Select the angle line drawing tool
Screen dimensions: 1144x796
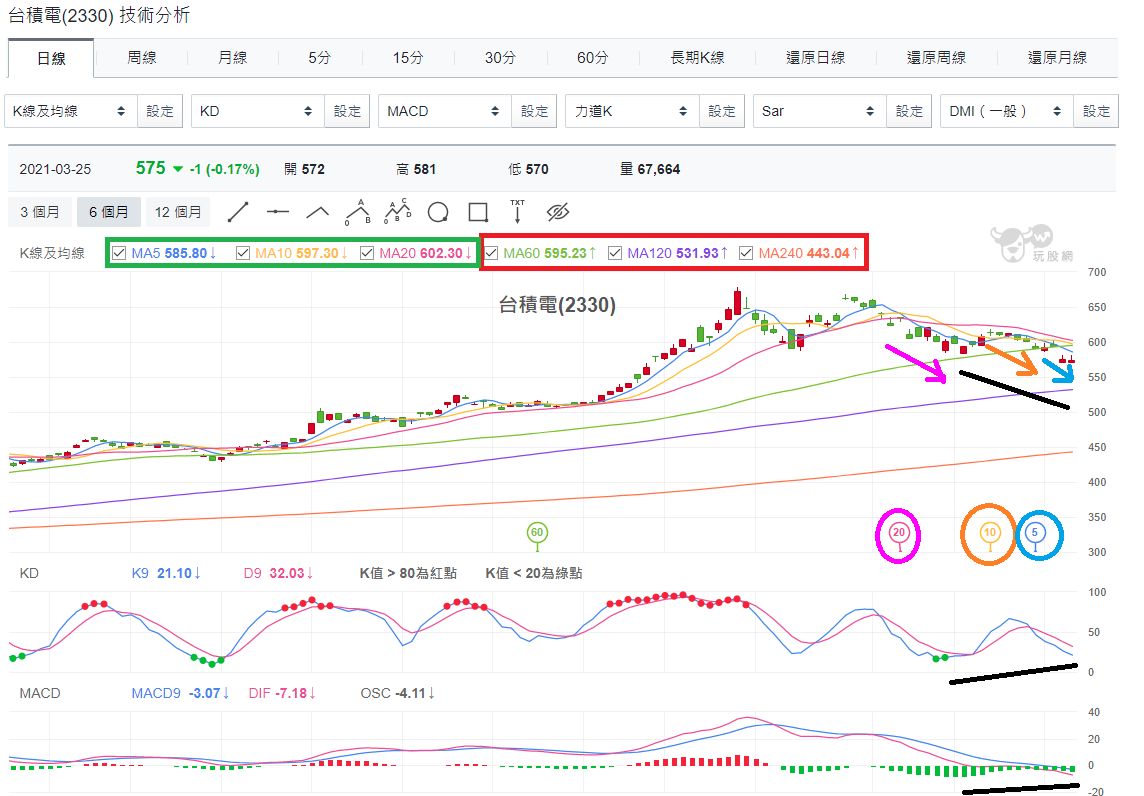tap(317, 212)
